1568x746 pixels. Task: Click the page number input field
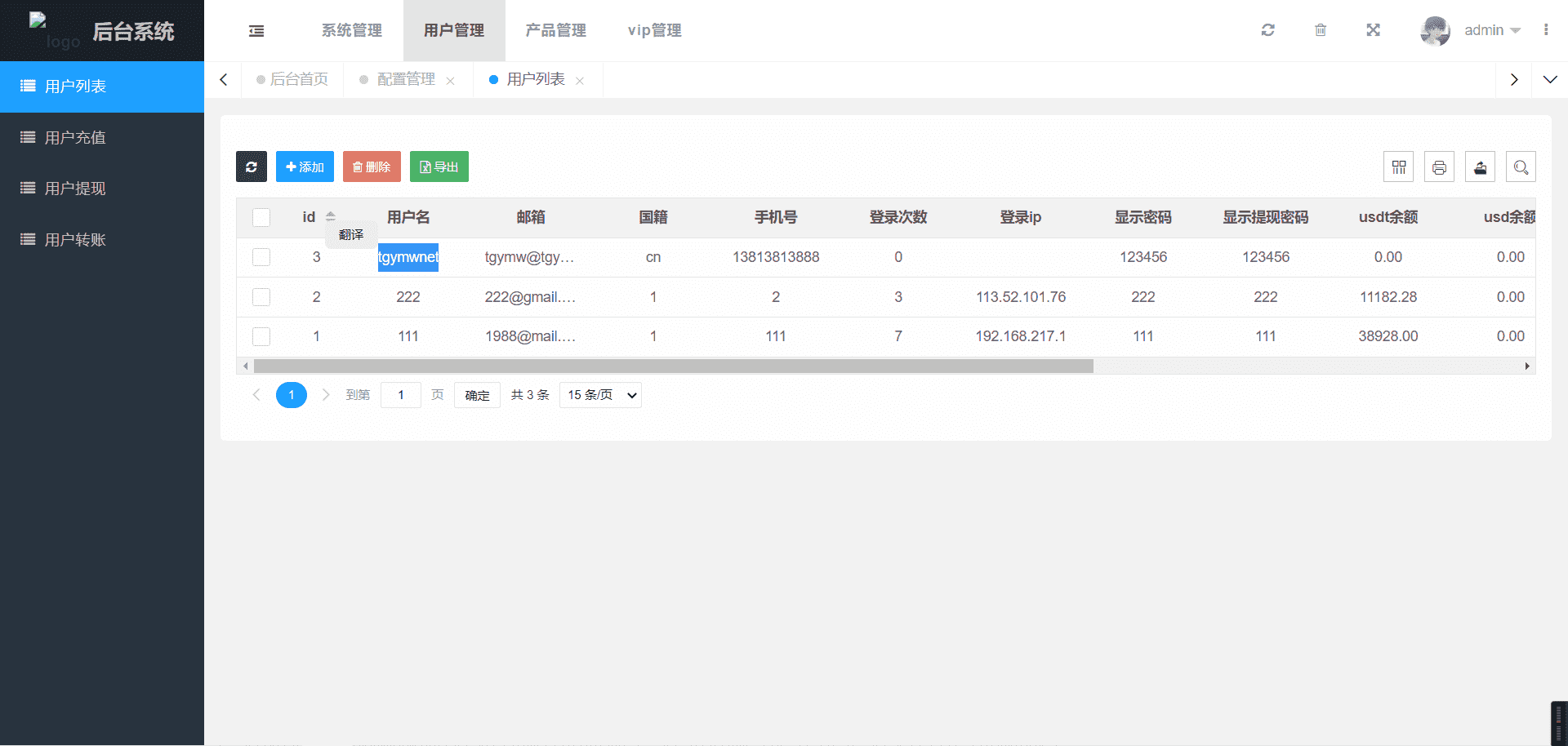[x=401, y=395]
